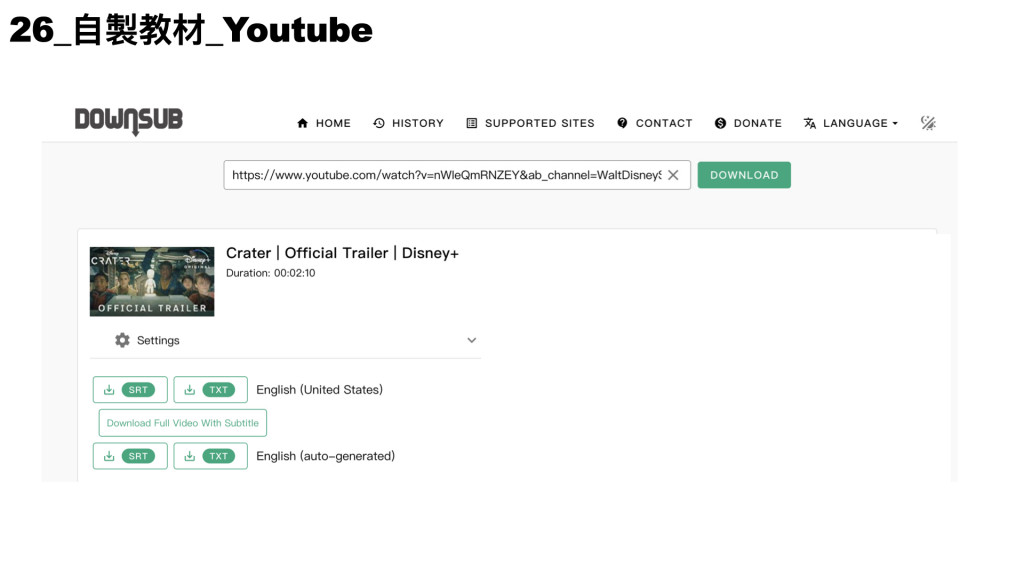This screenshot has width=1024, height=576.
Task: Toggle dark mode theme icon
Action: tap(928, 123)
